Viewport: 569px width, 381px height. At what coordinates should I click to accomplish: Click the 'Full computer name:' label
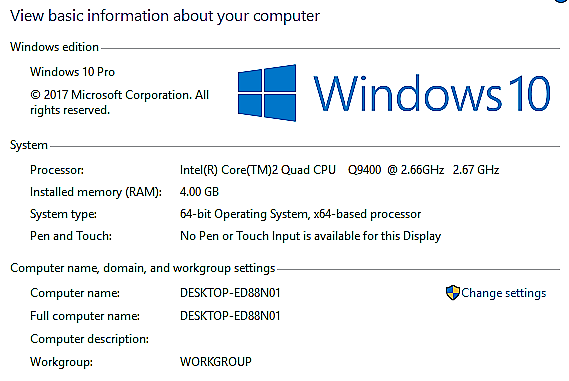pos(85,316)
